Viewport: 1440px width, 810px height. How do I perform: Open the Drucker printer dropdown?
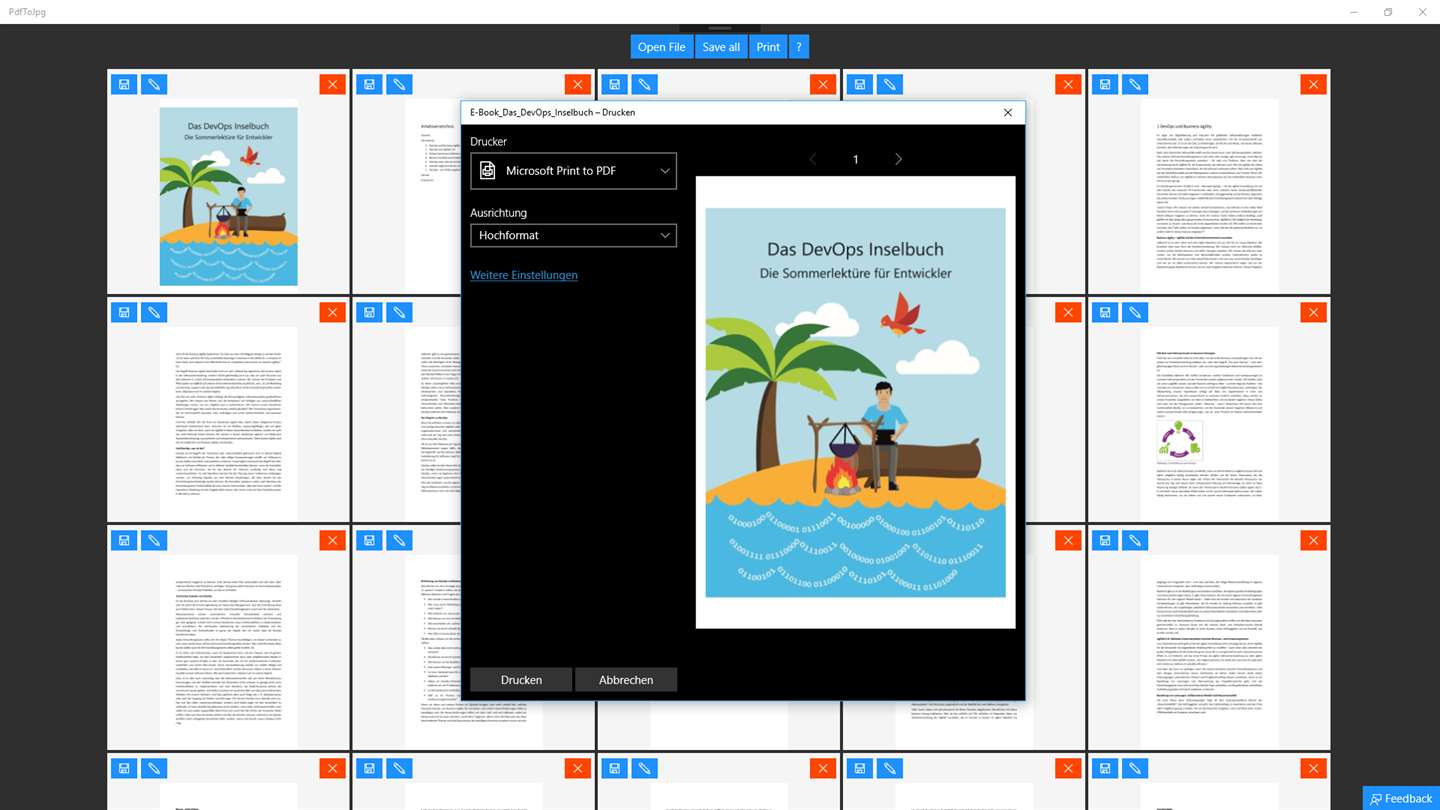(573, 171)
